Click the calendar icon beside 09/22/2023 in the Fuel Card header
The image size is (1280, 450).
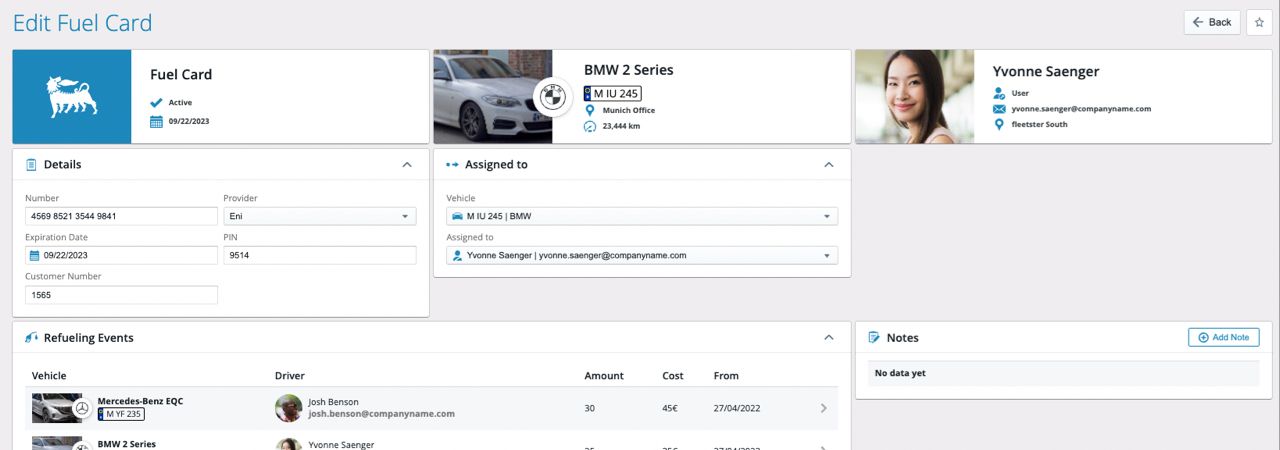pos(156,121)
